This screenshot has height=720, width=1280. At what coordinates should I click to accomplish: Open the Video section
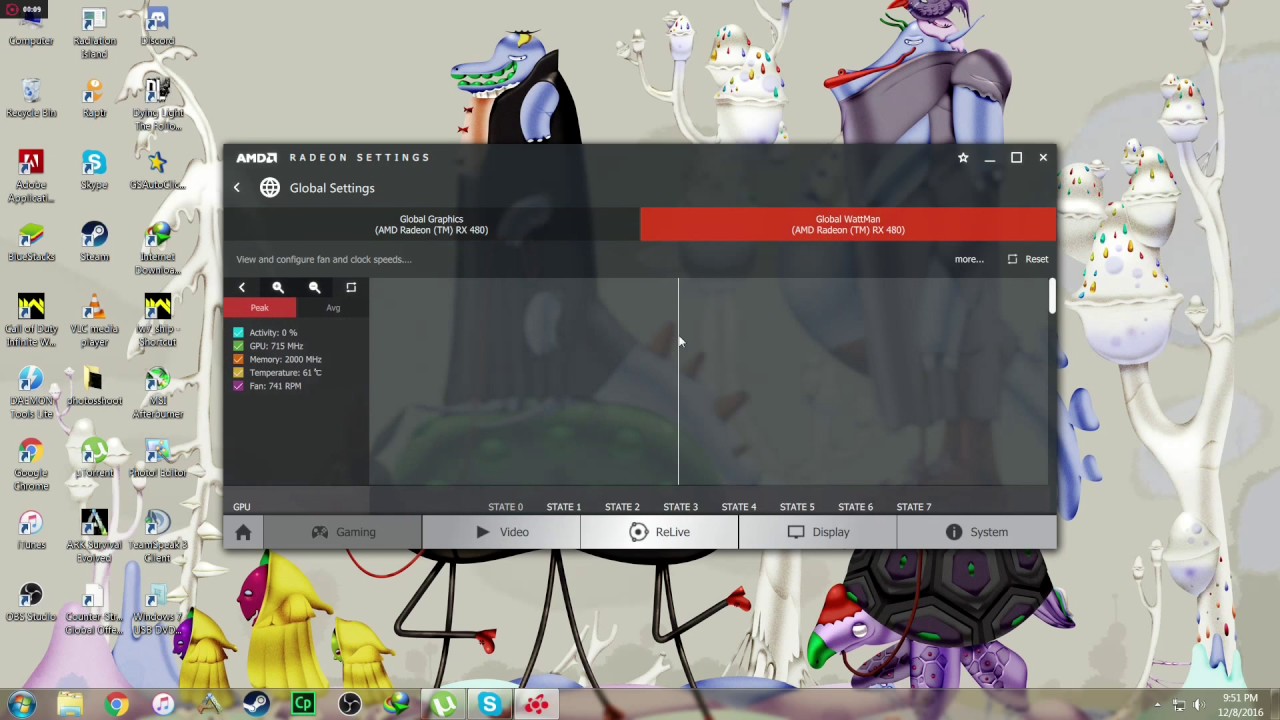502,532
